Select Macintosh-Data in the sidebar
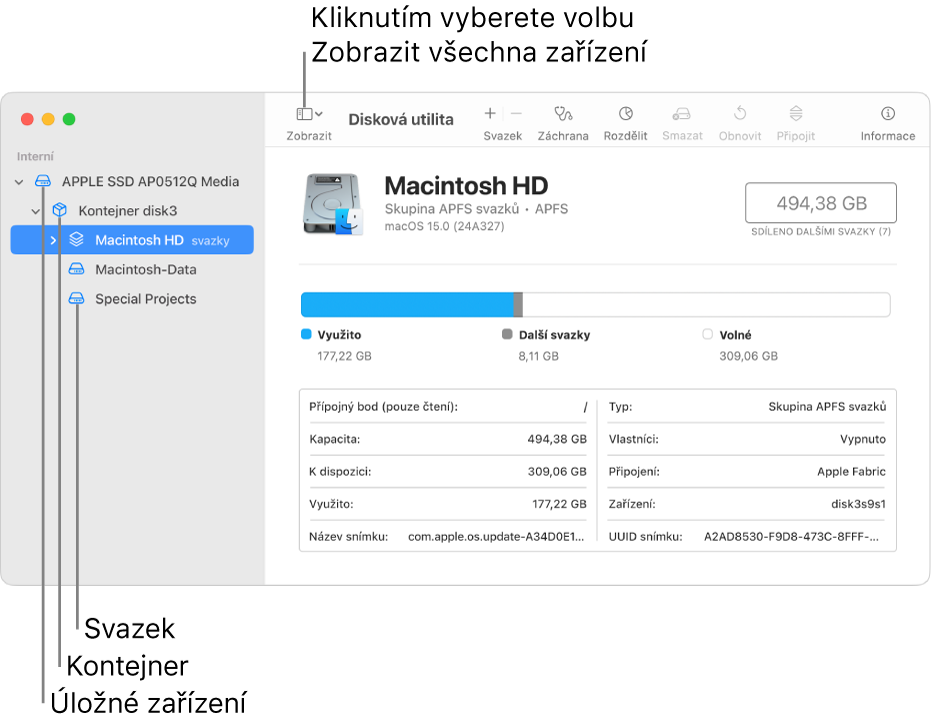Viewport: 931px width, 724px height. tap(145, 270)
